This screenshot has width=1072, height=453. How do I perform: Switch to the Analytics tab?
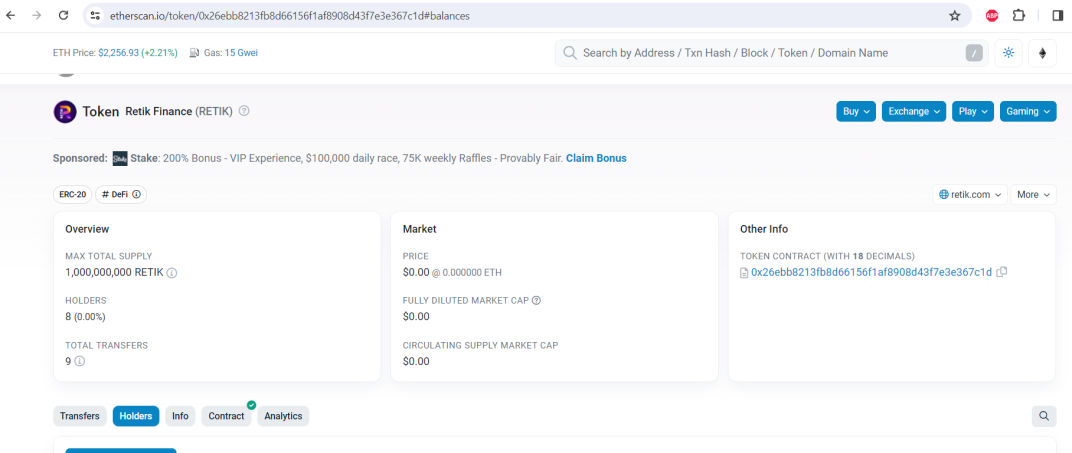coord(283,416)
